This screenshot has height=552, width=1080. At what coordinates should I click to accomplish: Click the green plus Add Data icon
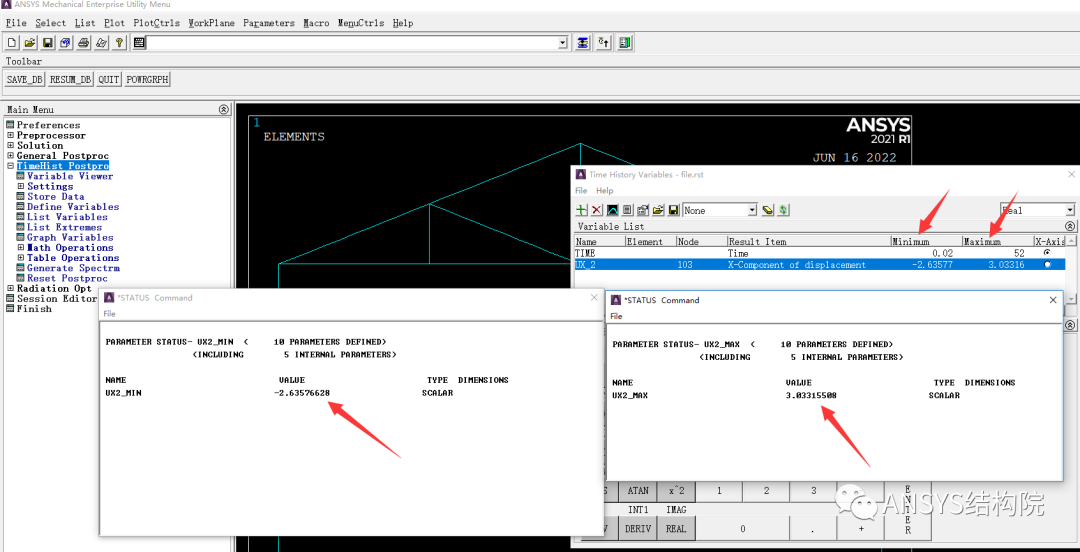pyautogui.click(x=582, y=210)
